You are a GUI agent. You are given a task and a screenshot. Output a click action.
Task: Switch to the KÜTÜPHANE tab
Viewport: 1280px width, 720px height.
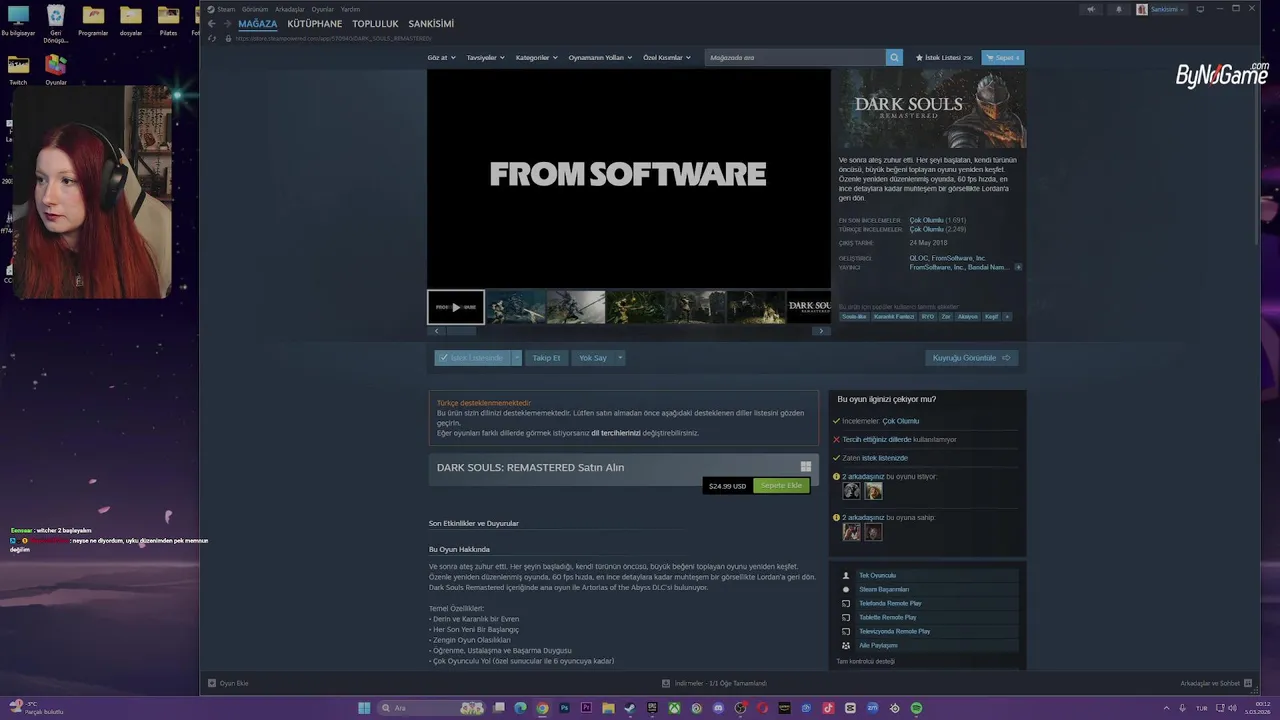[x=315, y=24]
